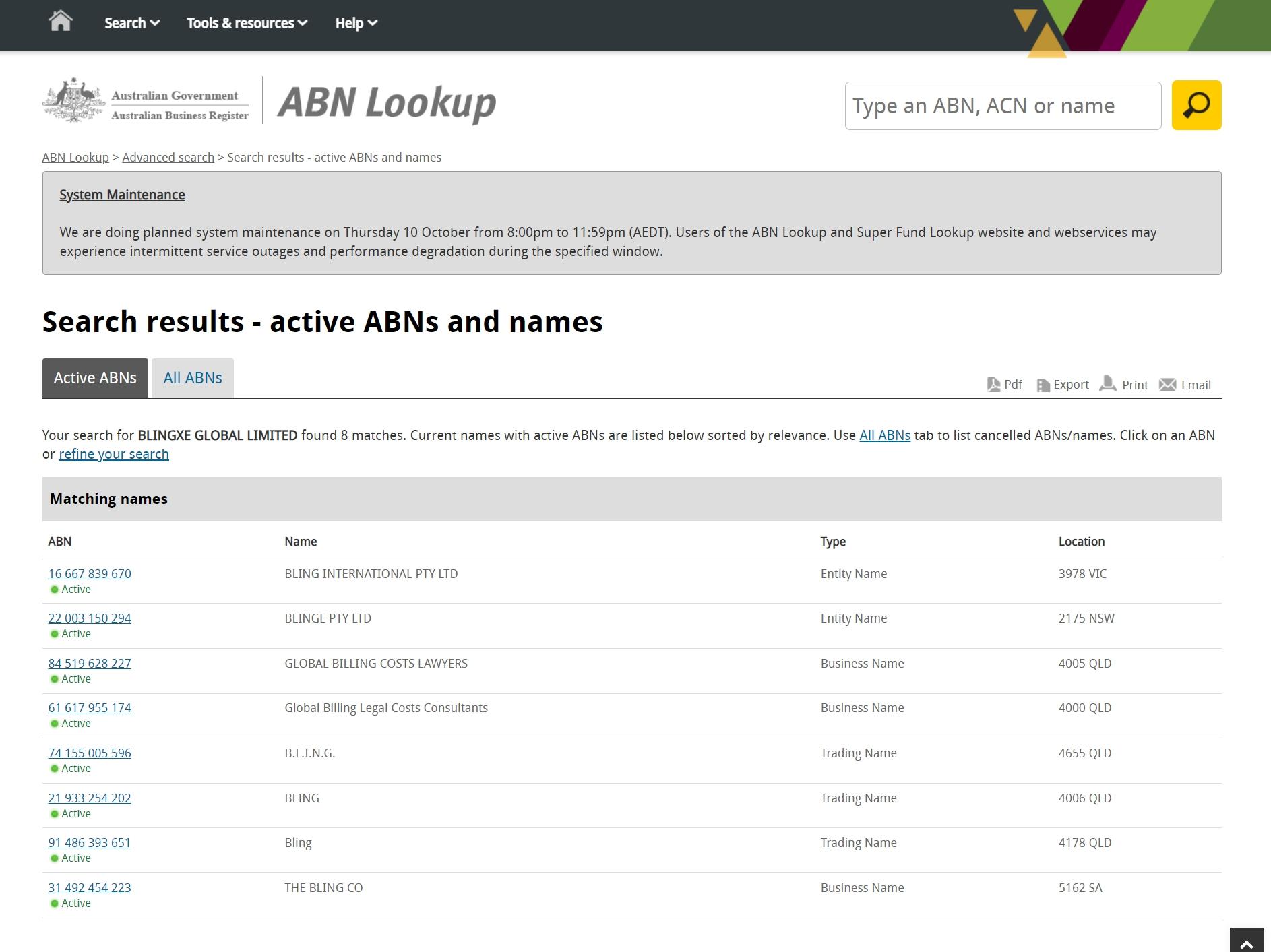Click the name BLING INTERNATIONAL PTY LTD
Screen dimensions: 1271x952
(371, 574)
